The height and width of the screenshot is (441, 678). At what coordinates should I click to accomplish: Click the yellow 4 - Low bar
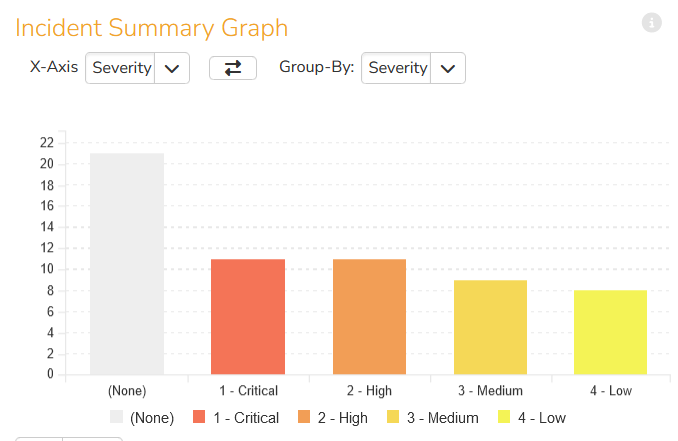point(610,332)
